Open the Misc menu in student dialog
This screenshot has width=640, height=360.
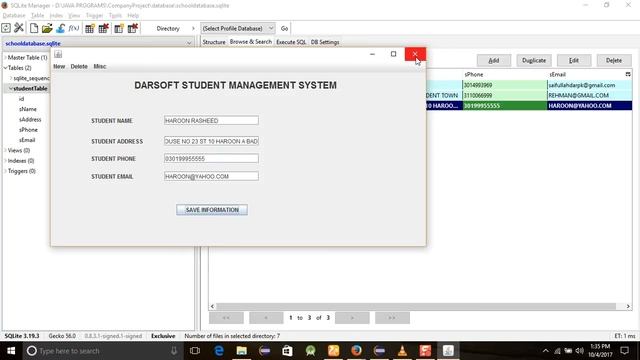click(100, 66)
